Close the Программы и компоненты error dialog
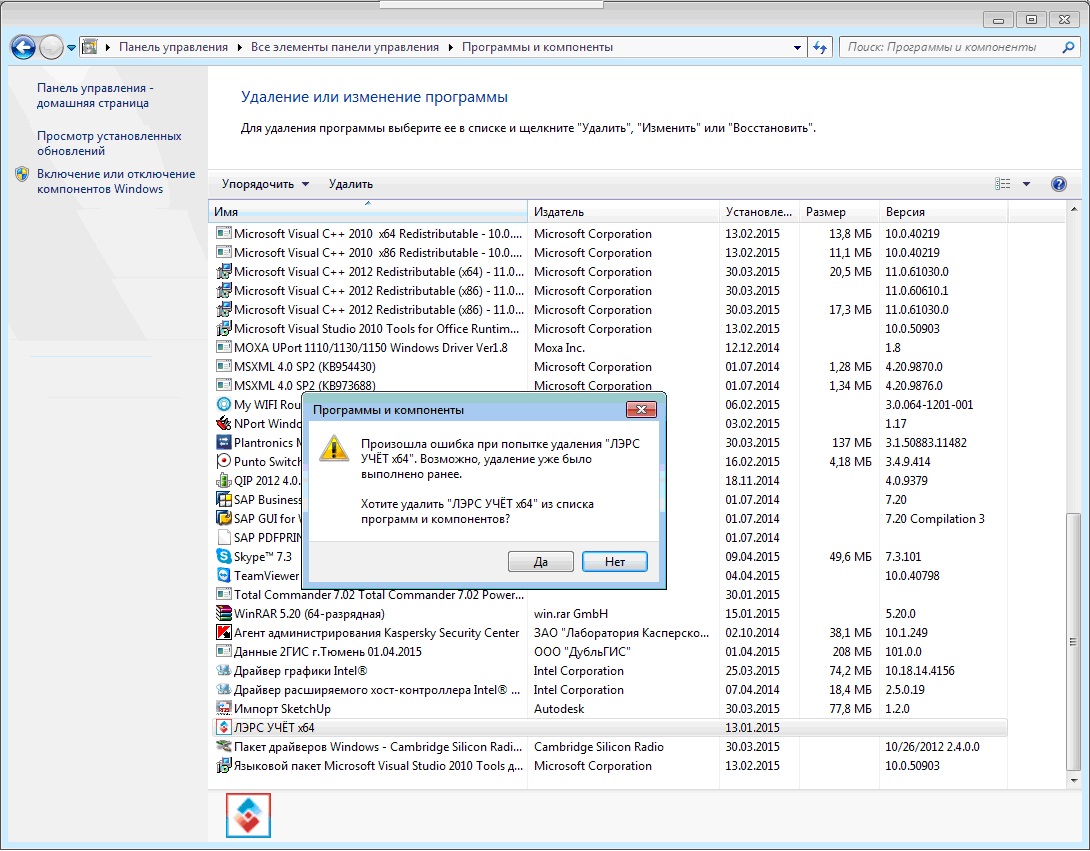1090x851 pixels. [x=641, y=410]
